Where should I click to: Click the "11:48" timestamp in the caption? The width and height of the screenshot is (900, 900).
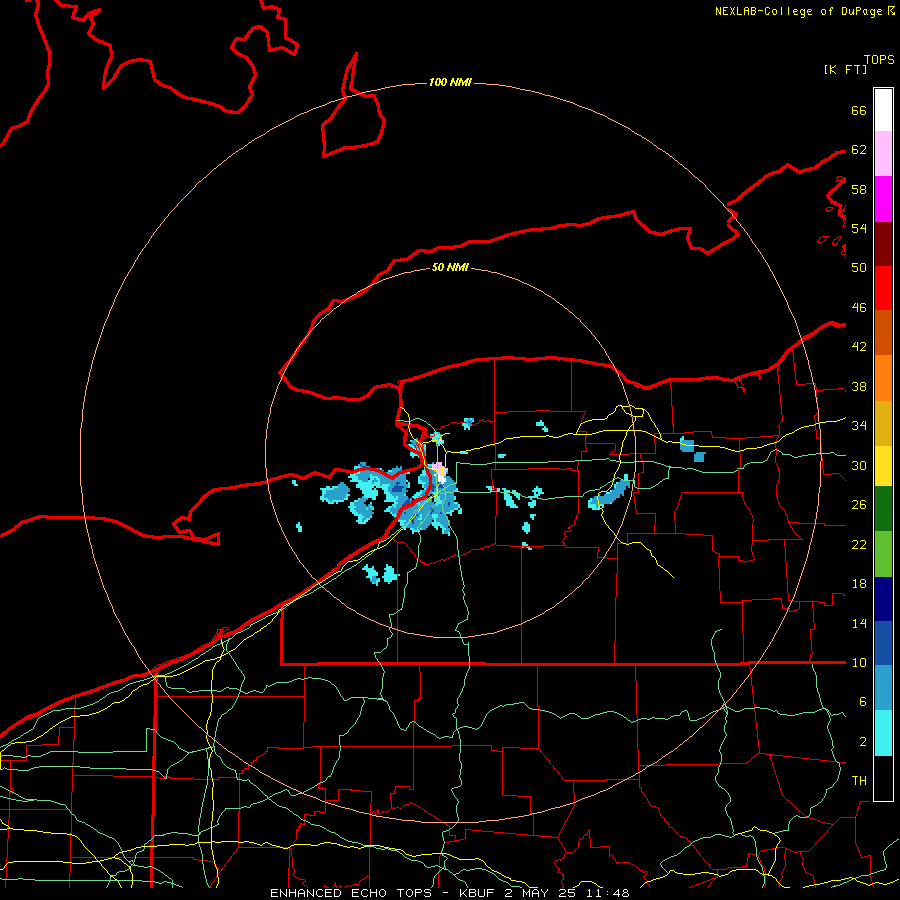(x=608, y=893)
